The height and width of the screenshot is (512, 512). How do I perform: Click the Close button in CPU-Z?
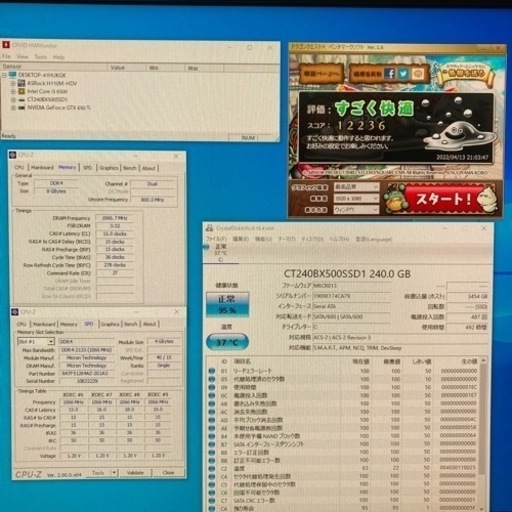(x=168, y=473)
